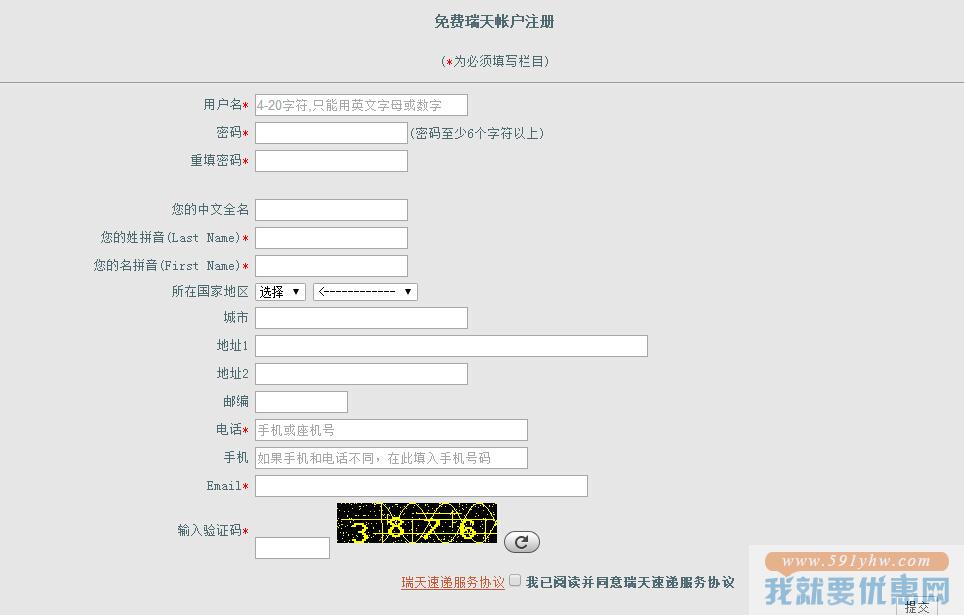
Task: Focus the Email input field
Action: coord(421,486)
